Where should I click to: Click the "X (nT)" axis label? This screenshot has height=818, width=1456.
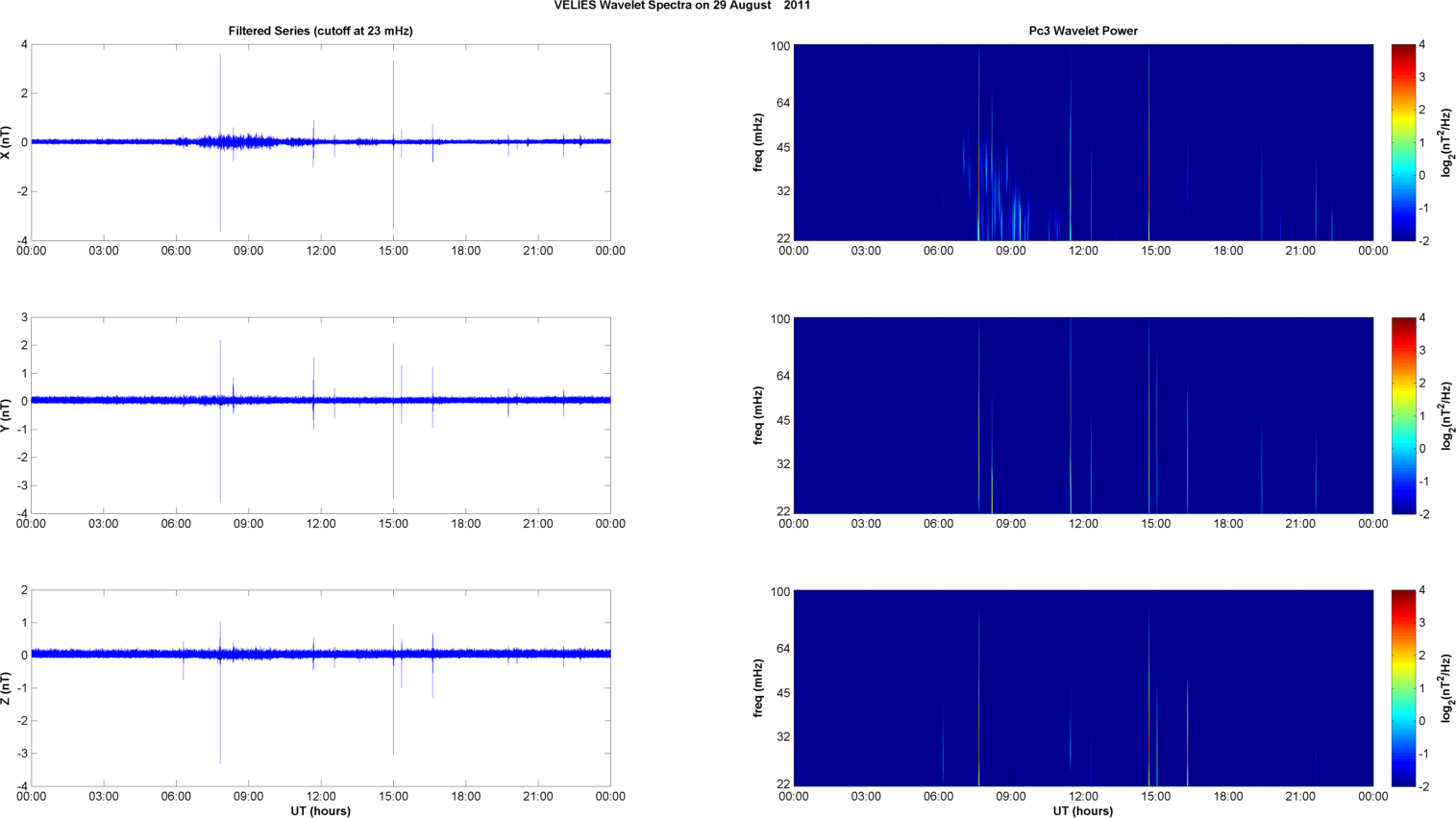click(x=8, y=142)
